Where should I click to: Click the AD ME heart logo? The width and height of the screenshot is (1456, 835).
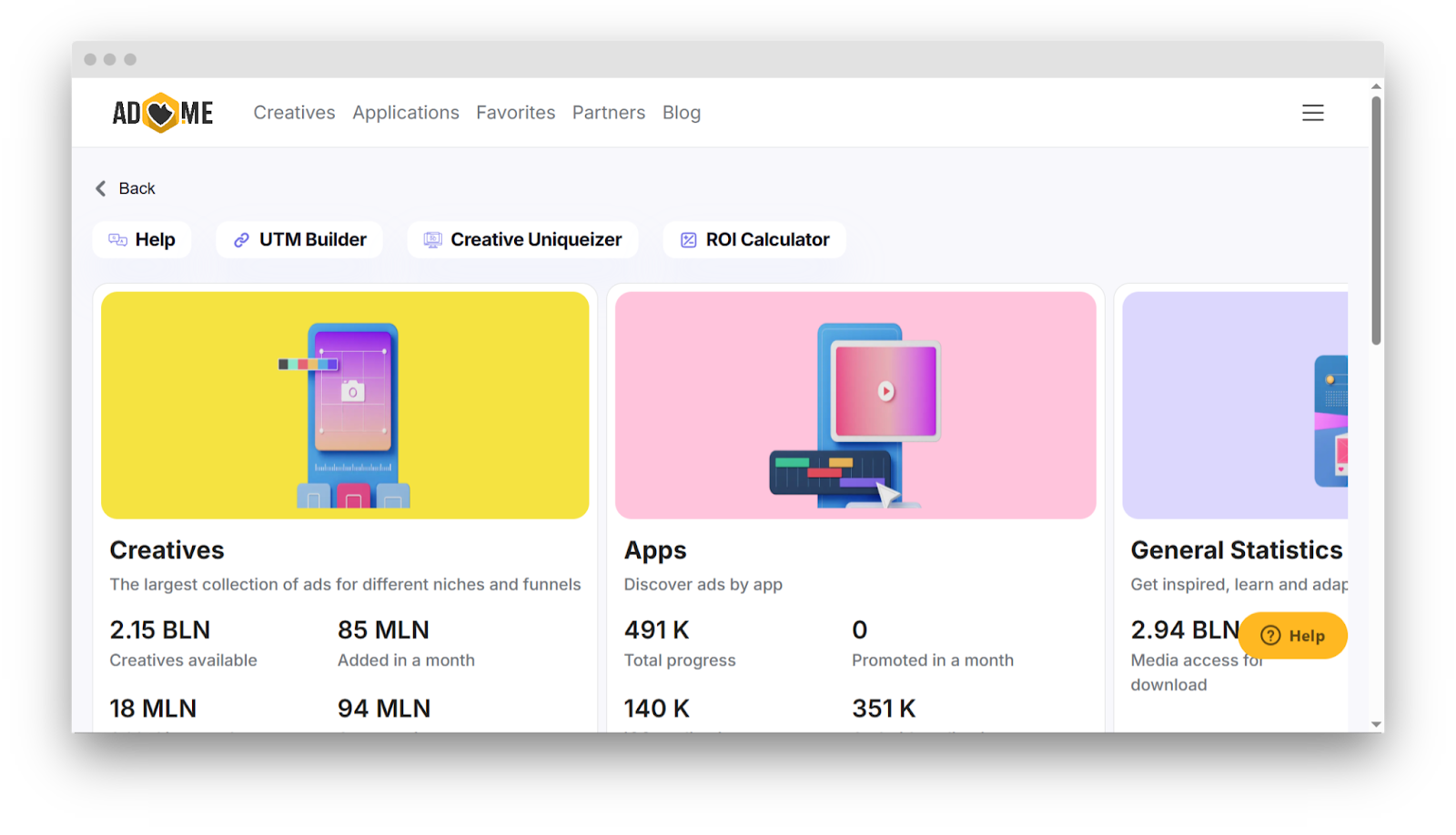click(x=160, y=112)
